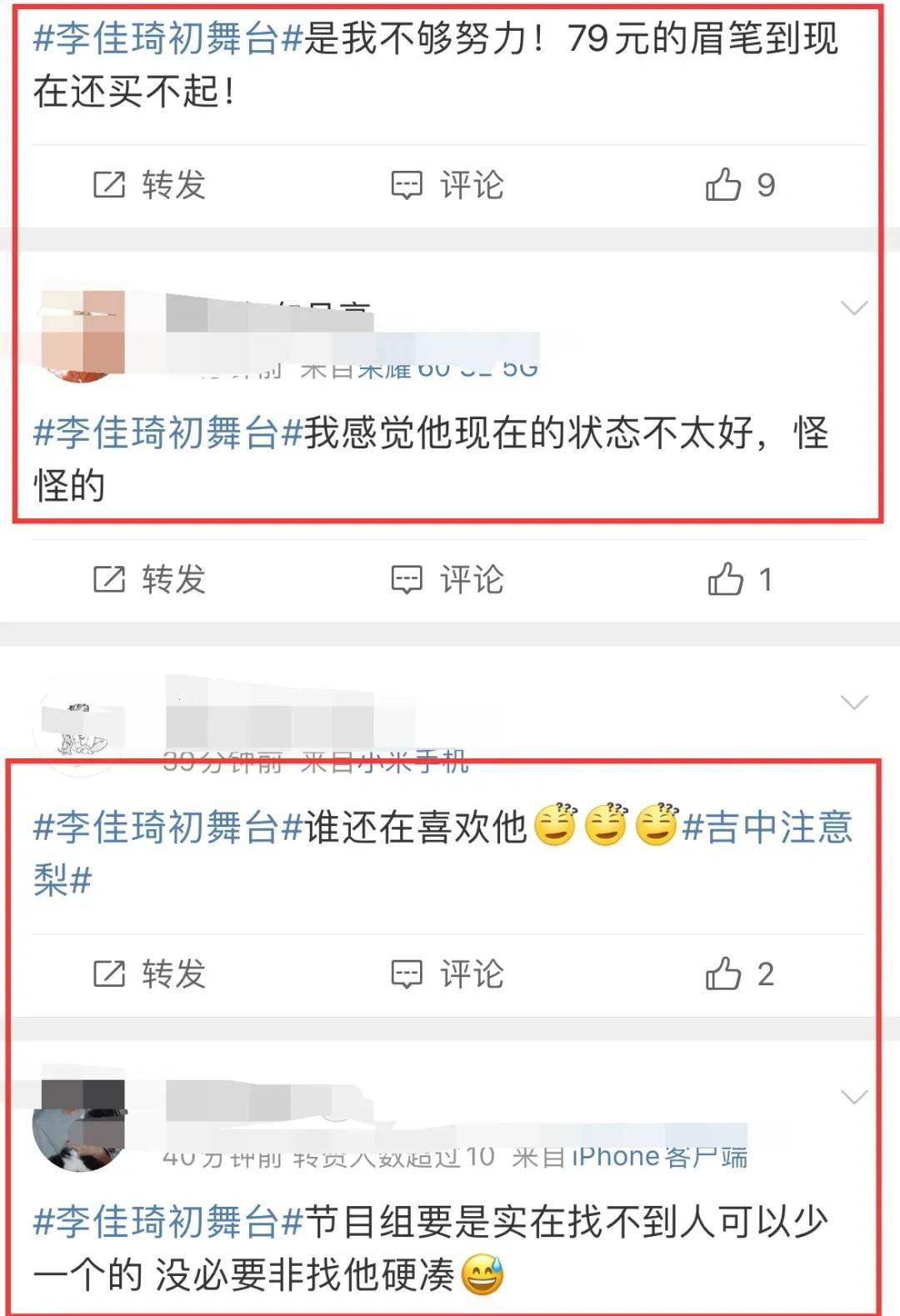Viewport: 900px width, 1316px height.
Task: Repost the 79元眉笔 post
Action: 148,184
